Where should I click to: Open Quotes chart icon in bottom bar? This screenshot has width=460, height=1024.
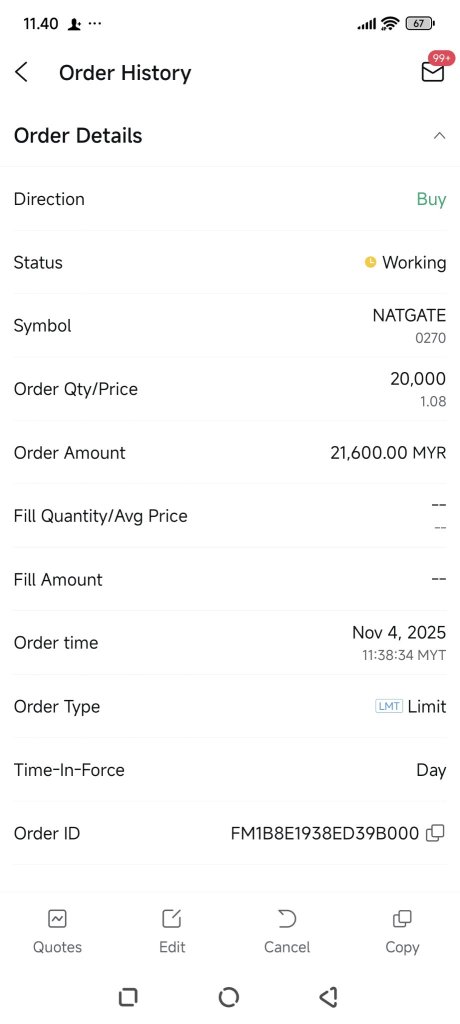(x=58, y=919)
